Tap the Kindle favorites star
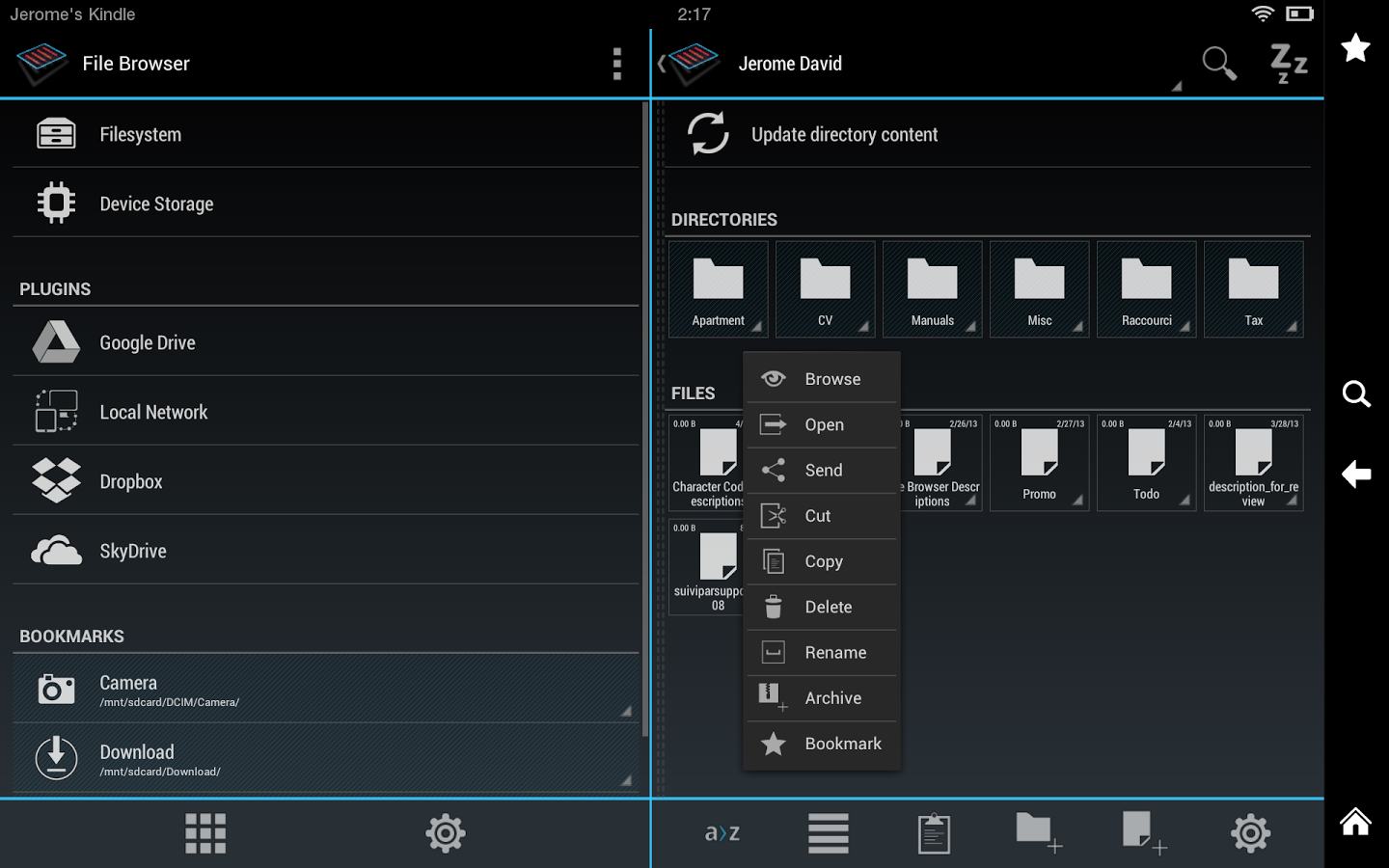 pos(1356,47)
